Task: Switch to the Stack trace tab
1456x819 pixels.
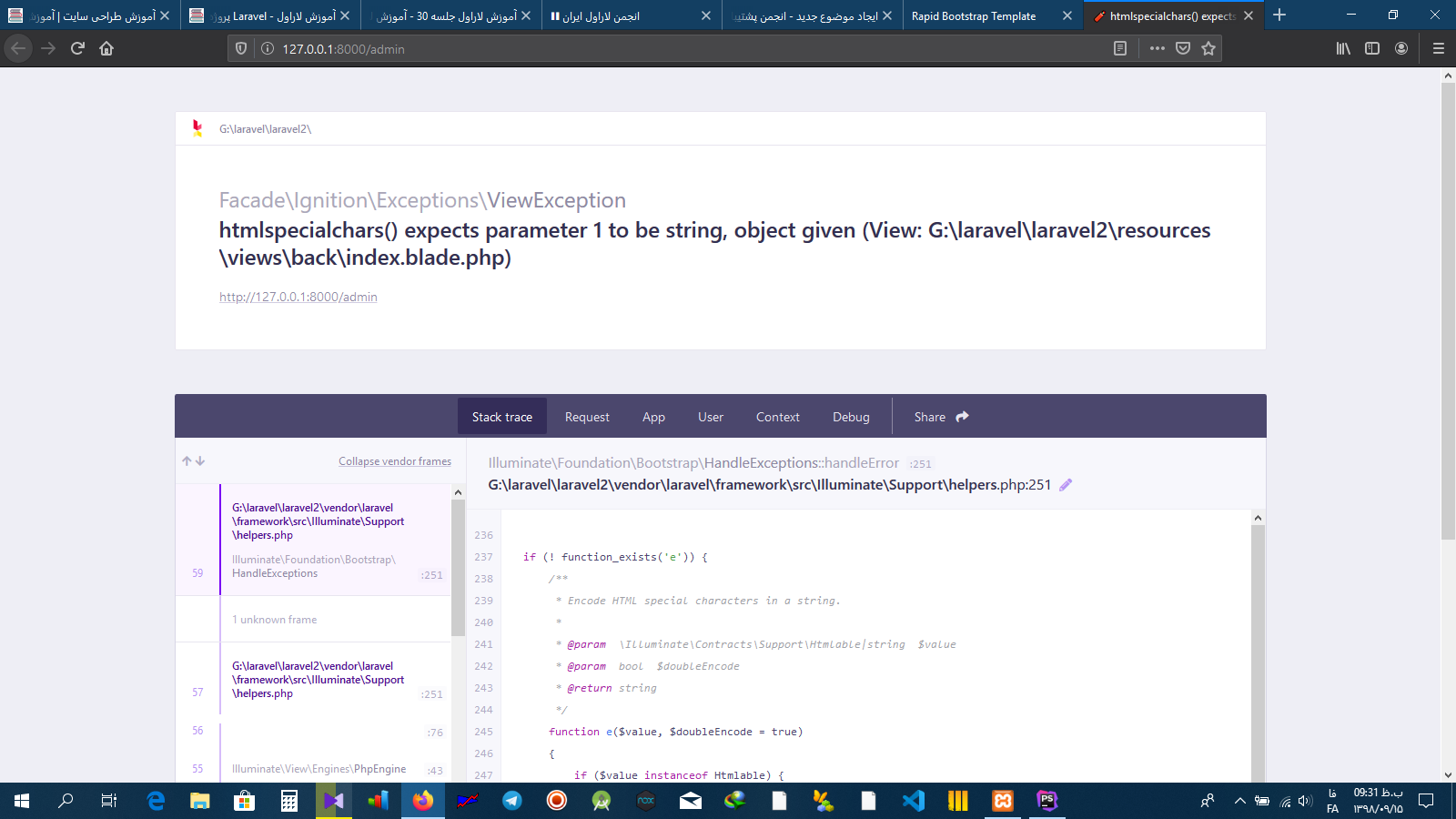Action: [502, 417]
